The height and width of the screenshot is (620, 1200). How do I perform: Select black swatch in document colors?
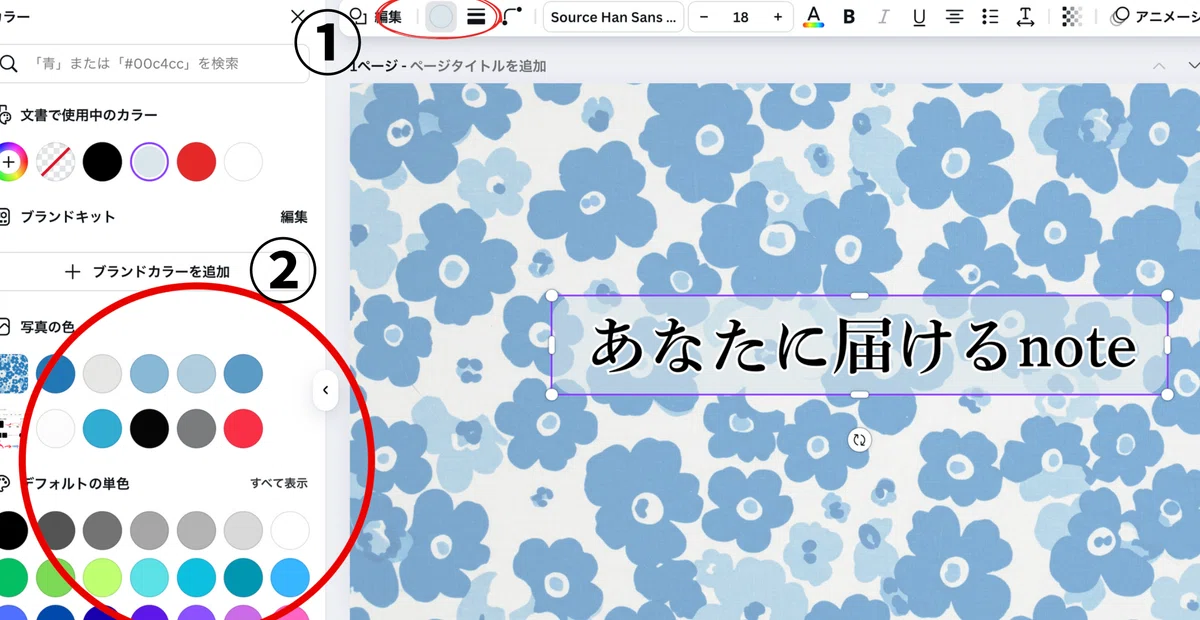102,161
